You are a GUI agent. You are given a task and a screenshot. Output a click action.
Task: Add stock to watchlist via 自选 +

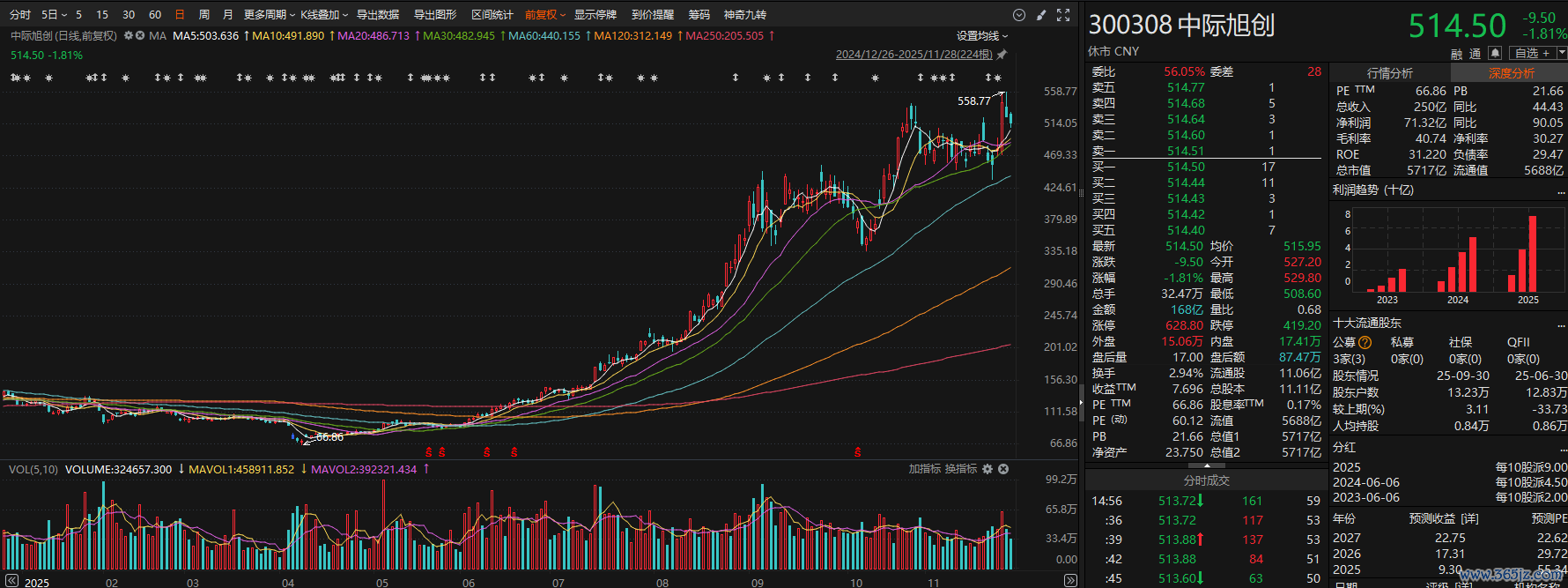(x=1533, y=53)
